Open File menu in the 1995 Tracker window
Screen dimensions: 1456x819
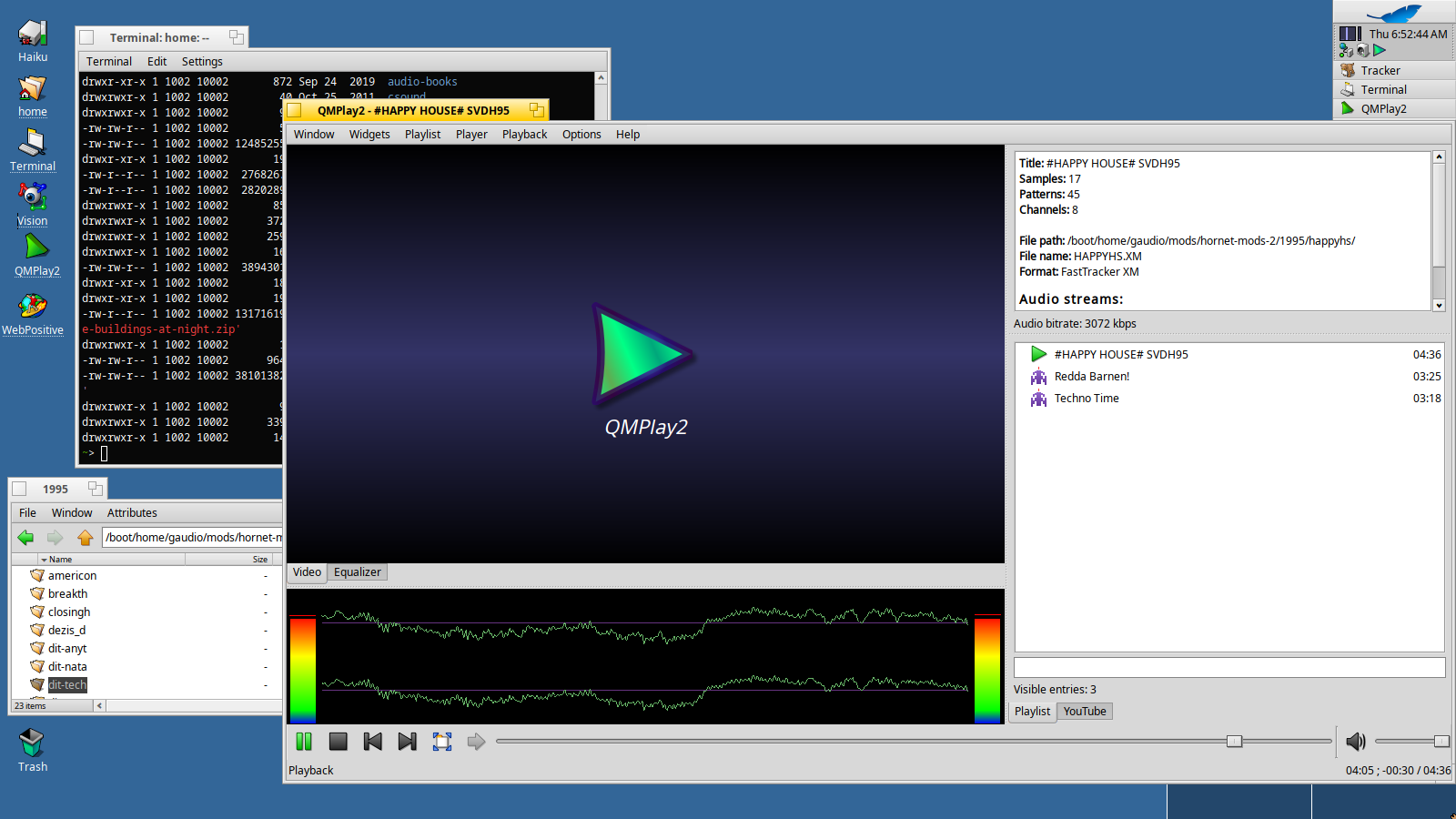point(27,513)
